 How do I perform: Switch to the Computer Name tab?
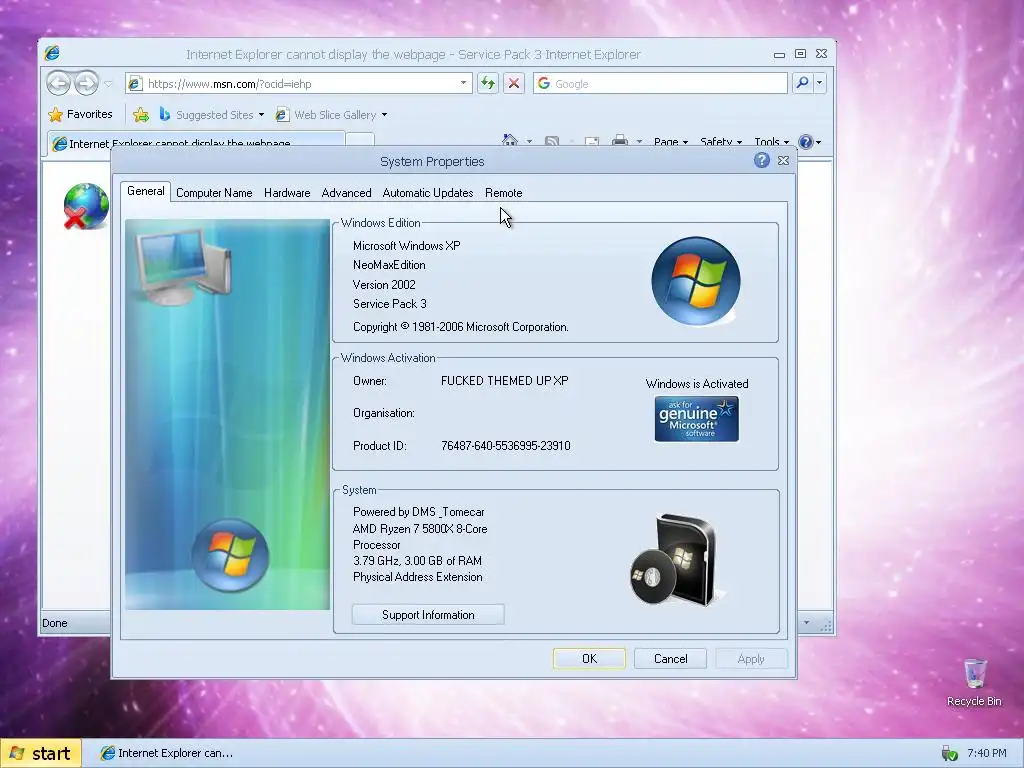click(214, 193)
